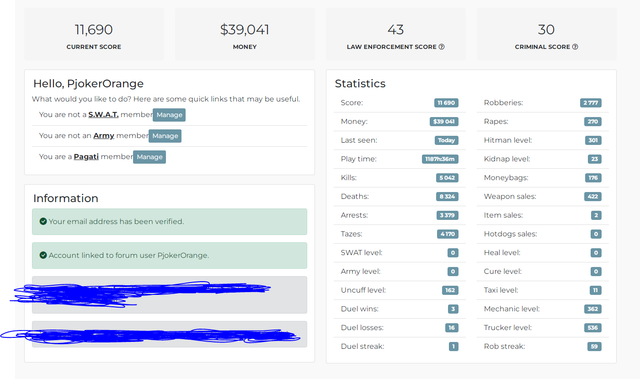640x379 pixels.
Task: Click the 'Robberies:' label
Action: (503, 103)
